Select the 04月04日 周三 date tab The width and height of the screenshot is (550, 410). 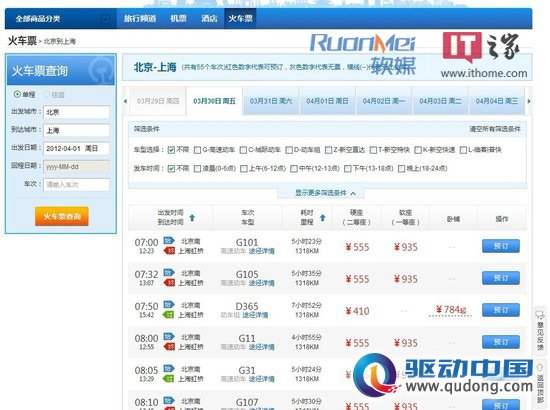coord(497,101)
